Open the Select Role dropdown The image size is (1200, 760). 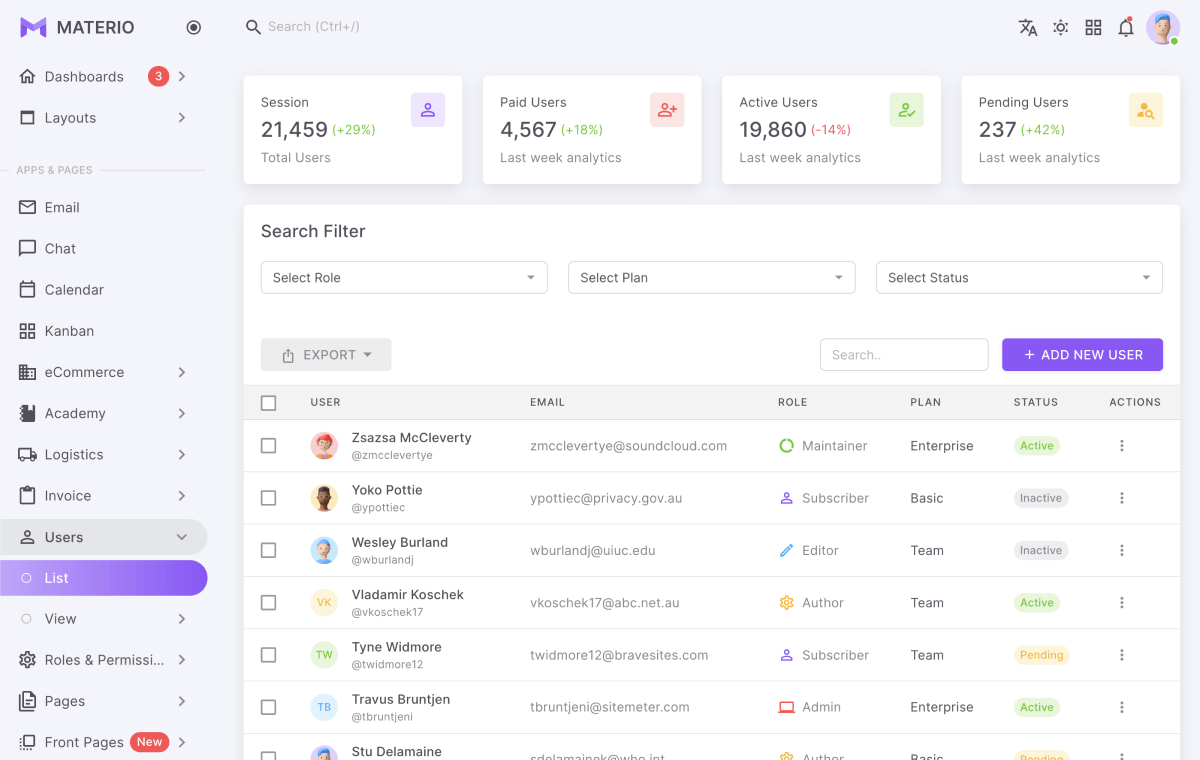404,278
